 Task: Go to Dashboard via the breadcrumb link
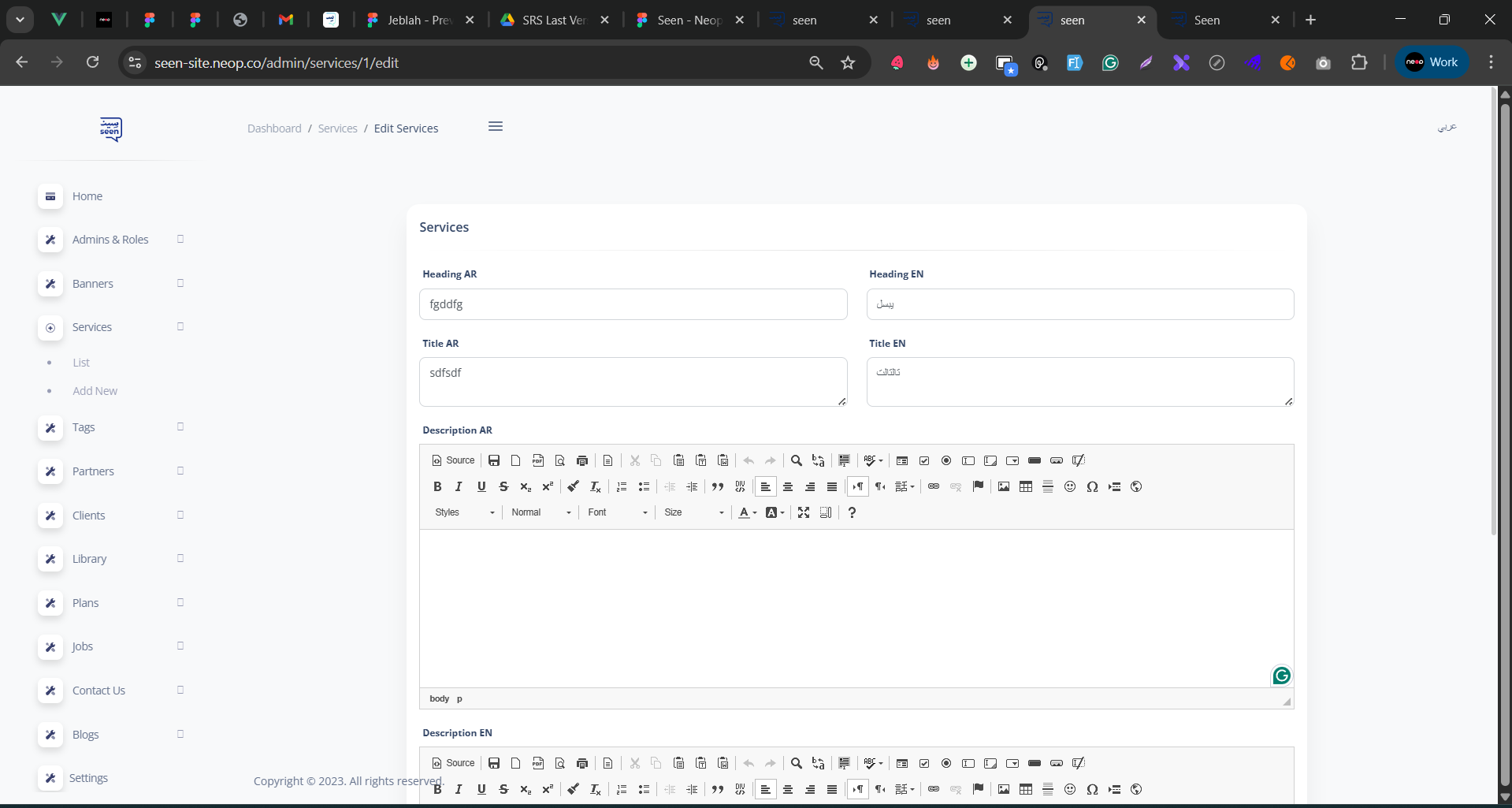pos(274,128)
